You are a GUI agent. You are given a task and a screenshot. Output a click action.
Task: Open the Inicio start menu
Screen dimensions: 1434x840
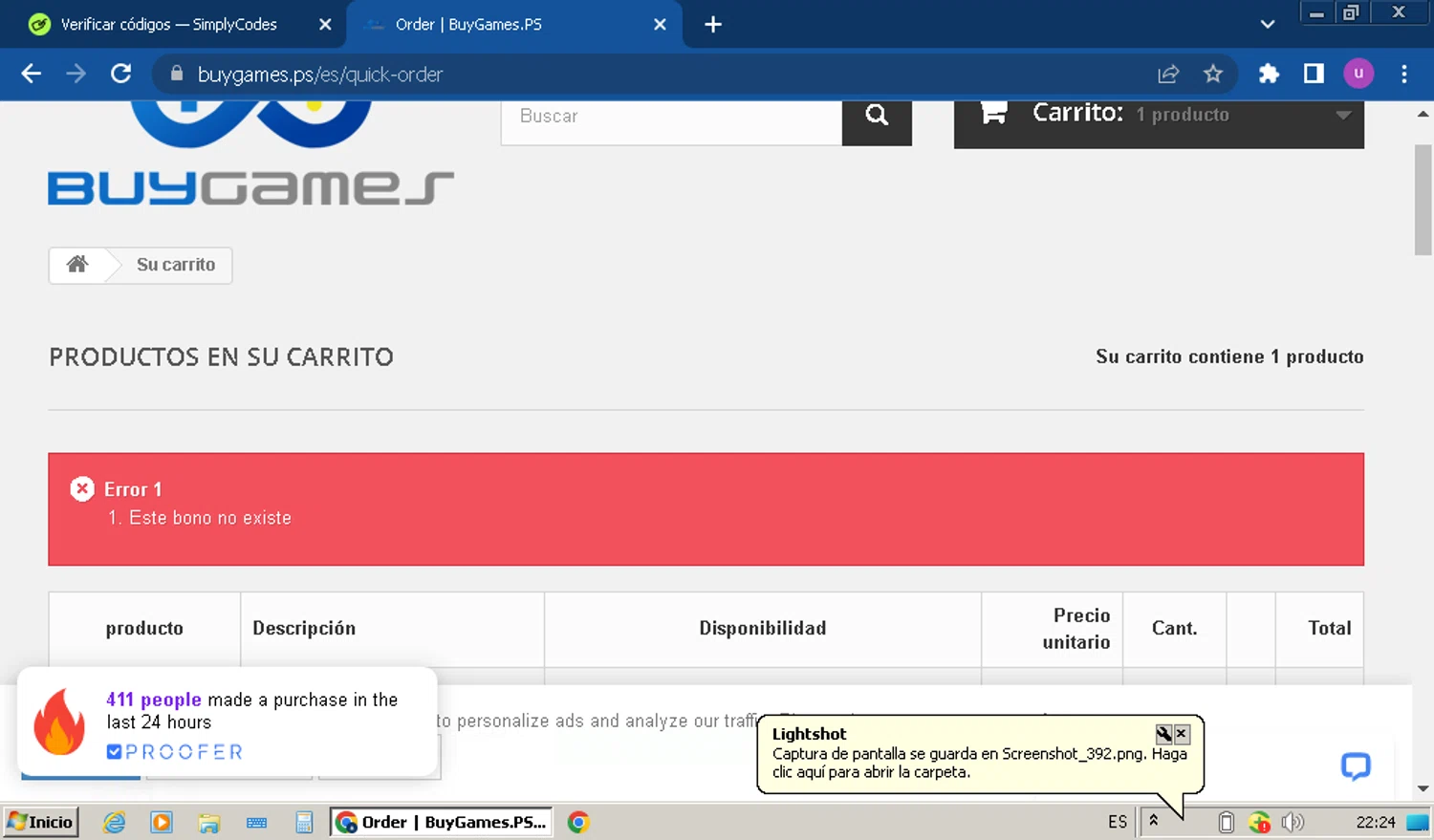[x=40, y=822]
